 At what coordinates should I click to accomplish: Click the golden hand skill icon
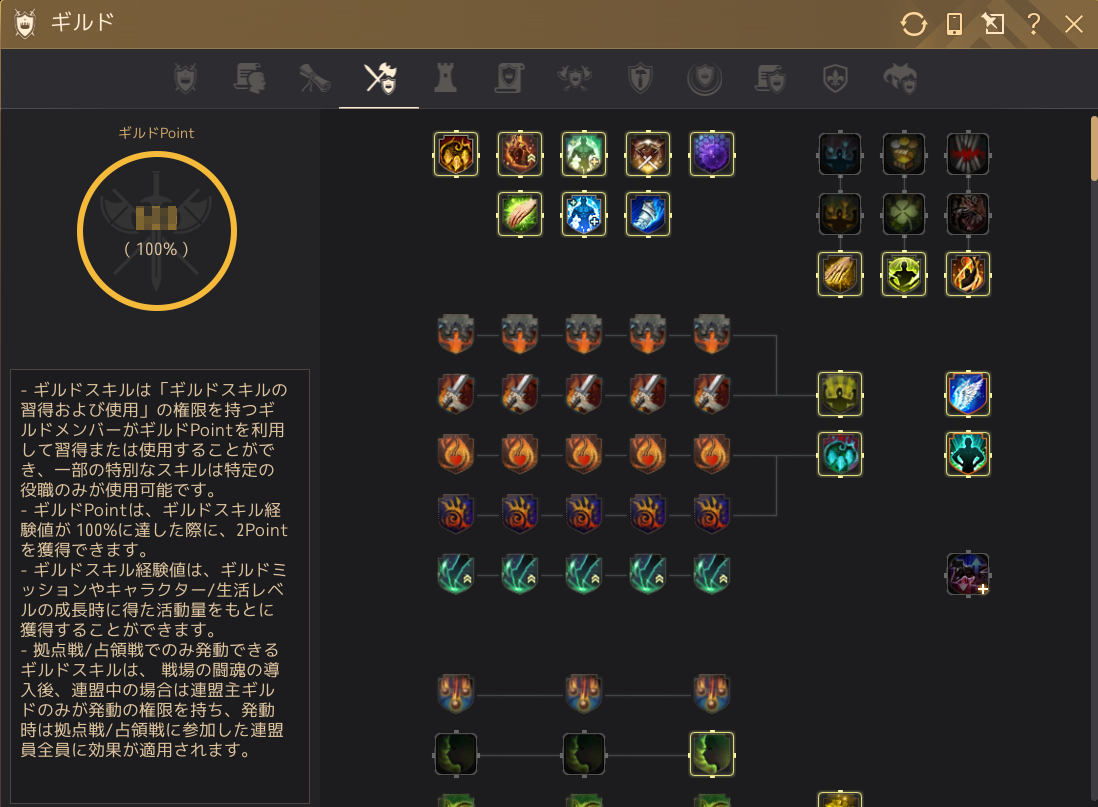[840, 275]
